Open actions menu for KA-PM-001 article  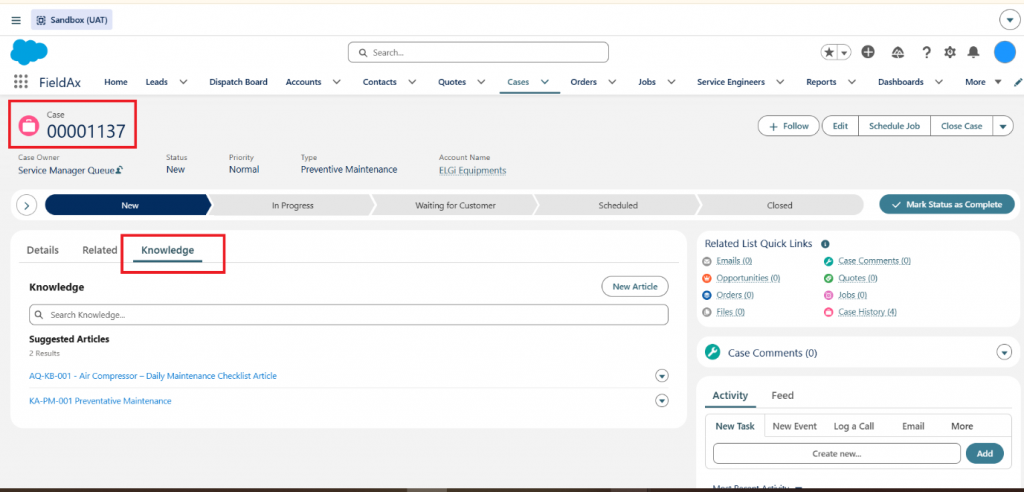click(x=662, y=401)
